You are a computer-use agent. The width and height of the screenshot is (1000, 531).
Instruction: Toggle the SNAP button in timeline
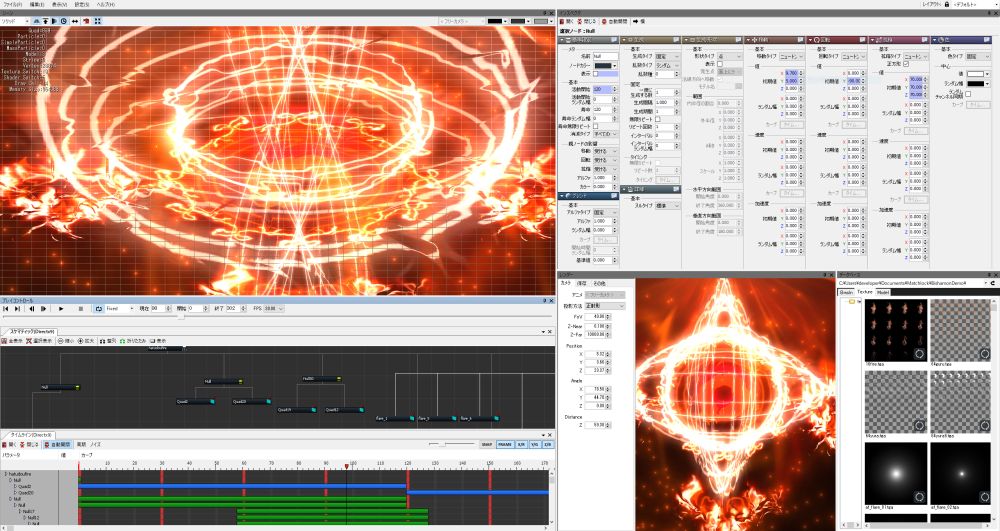487,444
